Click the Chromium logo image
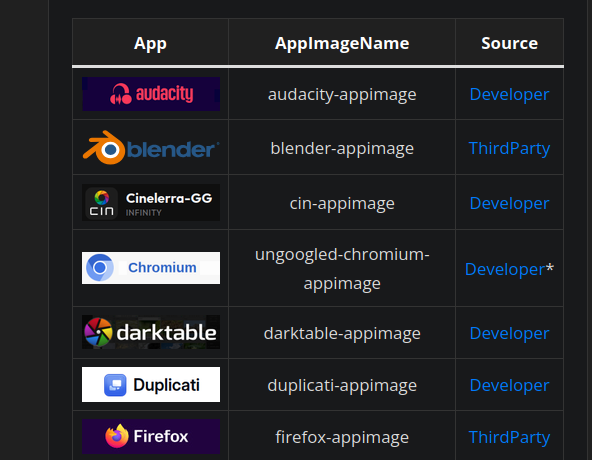The height and width of the screenshot is (460, 592). (151, 268)
